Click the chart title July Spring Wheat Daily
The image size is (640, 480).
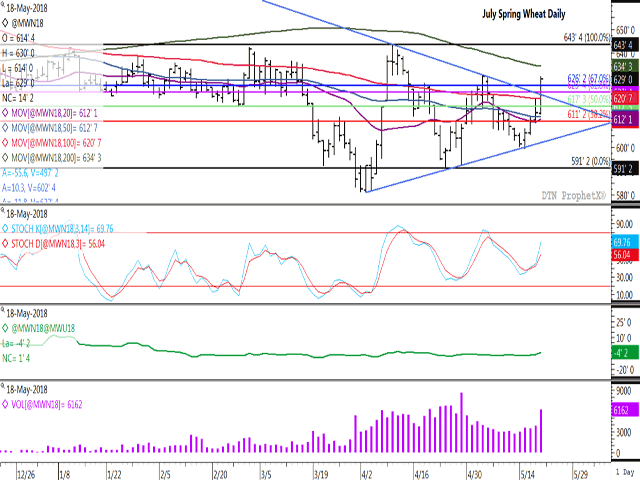524,14
